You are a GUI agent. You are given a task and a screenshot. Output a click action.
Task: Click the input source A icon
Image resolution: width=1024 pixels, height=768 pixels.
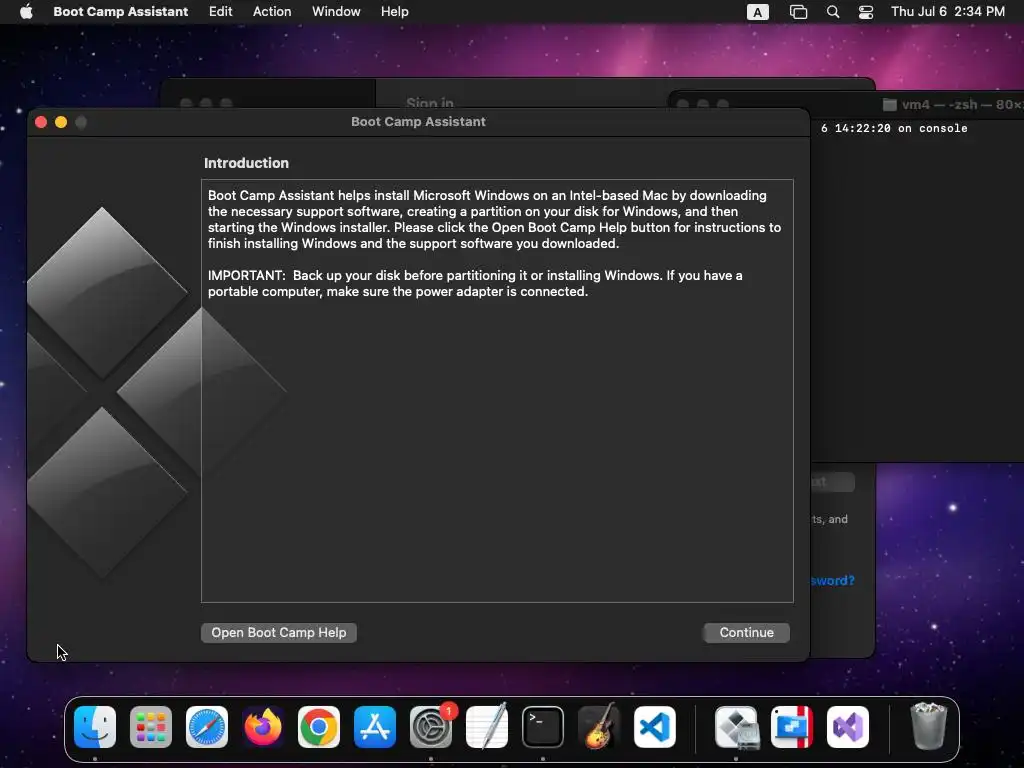click(758, 12)
